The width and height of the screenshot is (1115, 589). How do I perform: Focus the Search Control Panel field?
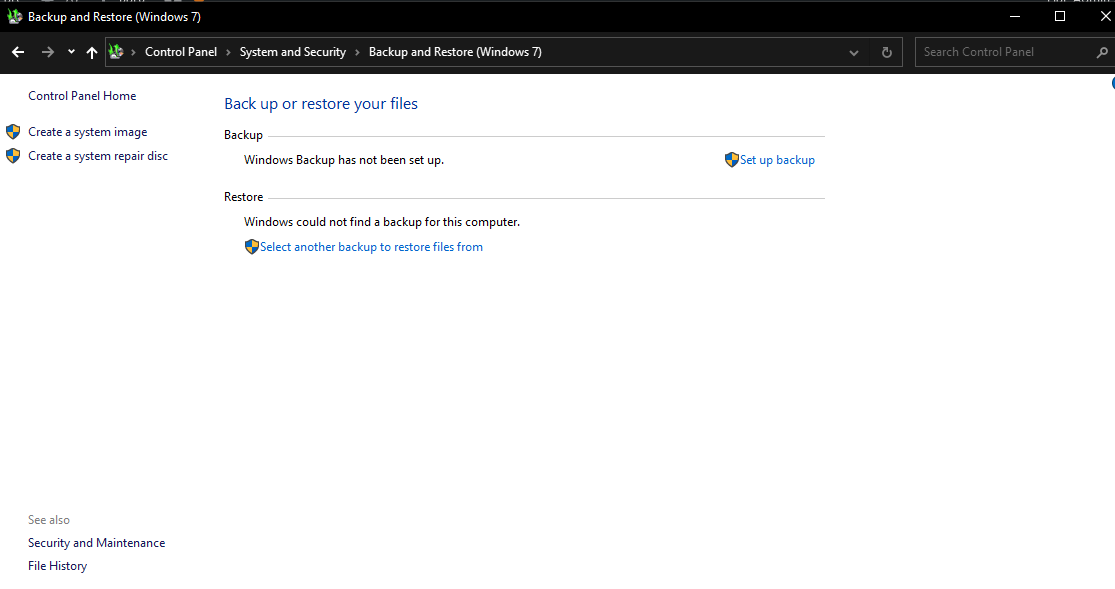pos(1006,52)
